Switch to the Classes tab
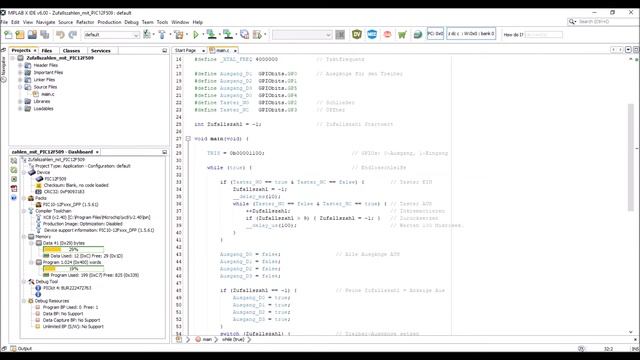640x360 pixels. 71,51
